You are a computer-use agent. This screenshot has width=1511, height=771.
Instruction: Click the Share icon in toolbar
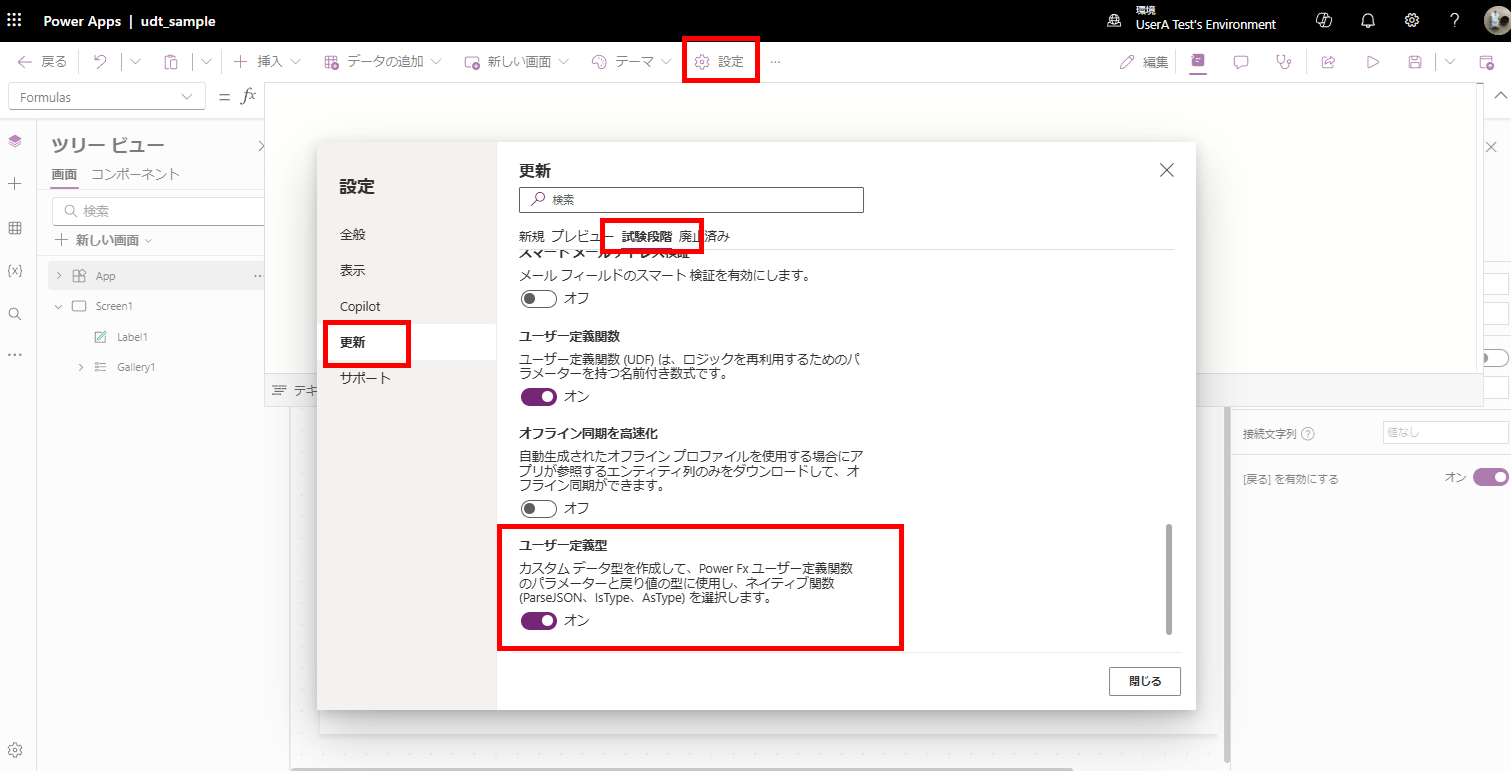click(x=1329, y=62)
